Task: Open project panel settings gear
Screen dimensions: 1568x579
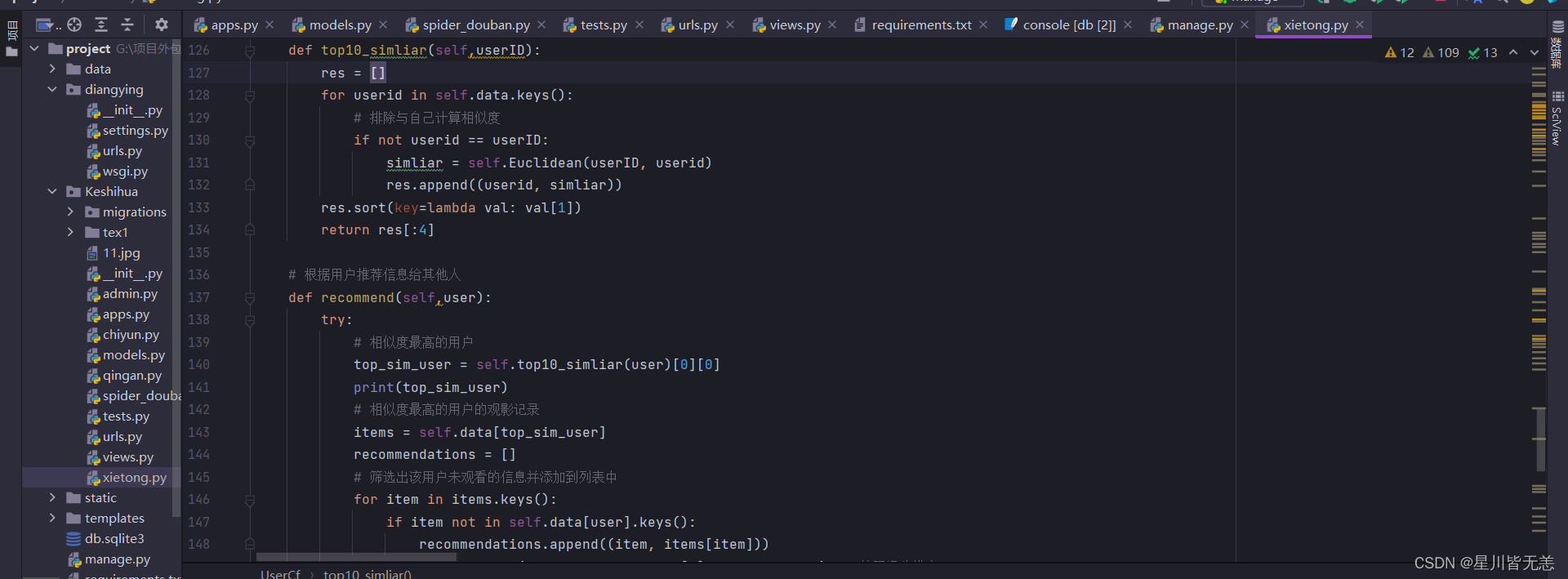Action: click(162, 24)
